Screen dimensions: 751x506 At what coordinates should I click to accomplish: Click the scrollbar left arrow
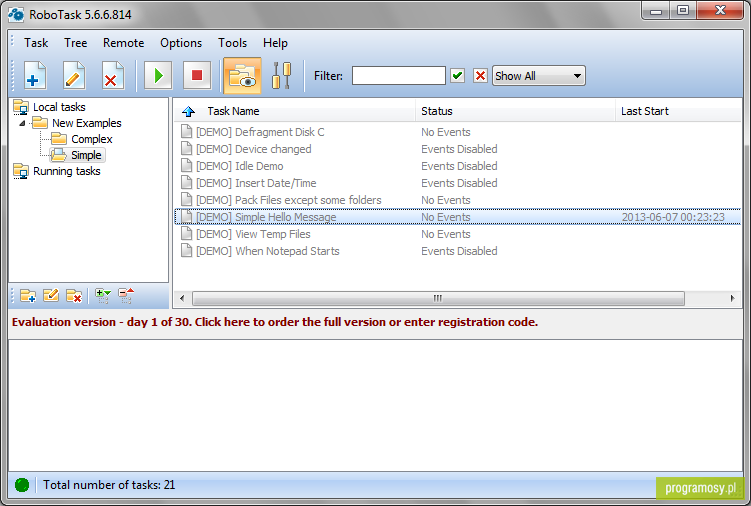182,299
